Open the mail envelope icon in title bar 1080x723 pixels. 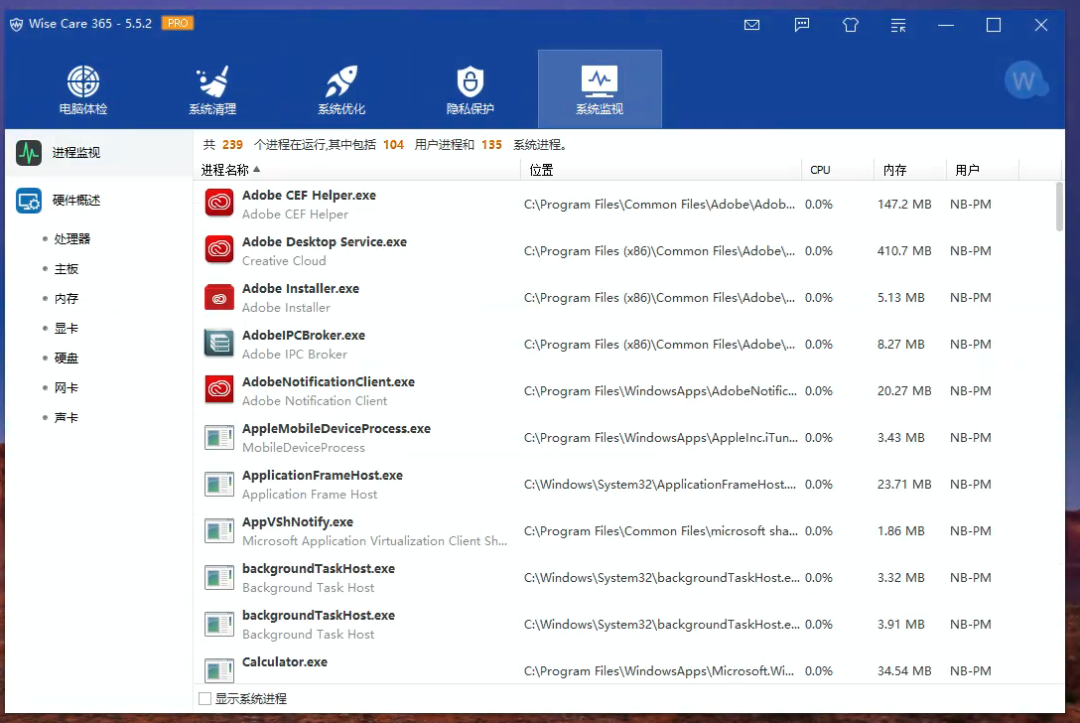pos(751,25)
